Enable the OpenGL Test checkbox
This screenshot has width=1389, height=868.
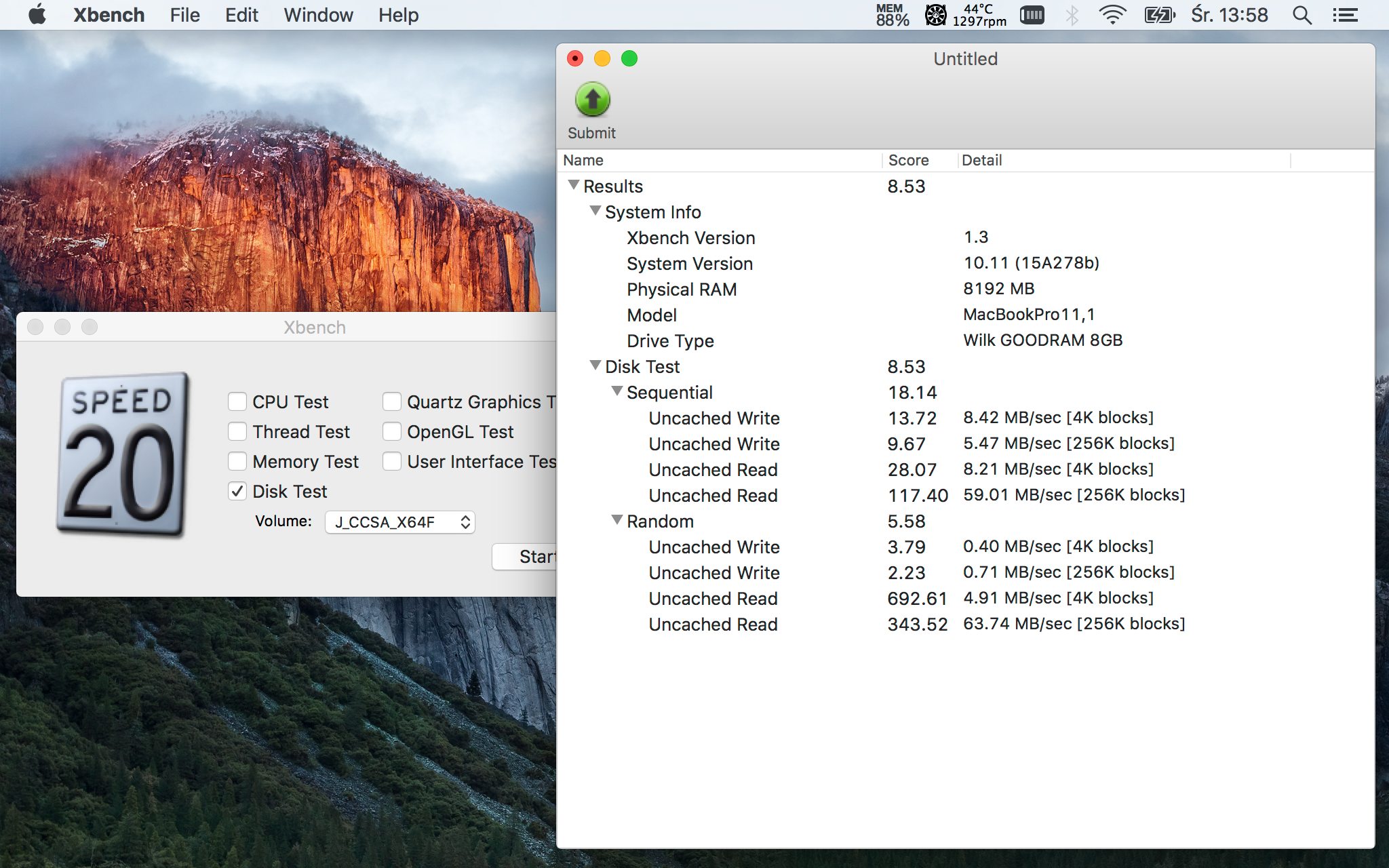point(392,432)
